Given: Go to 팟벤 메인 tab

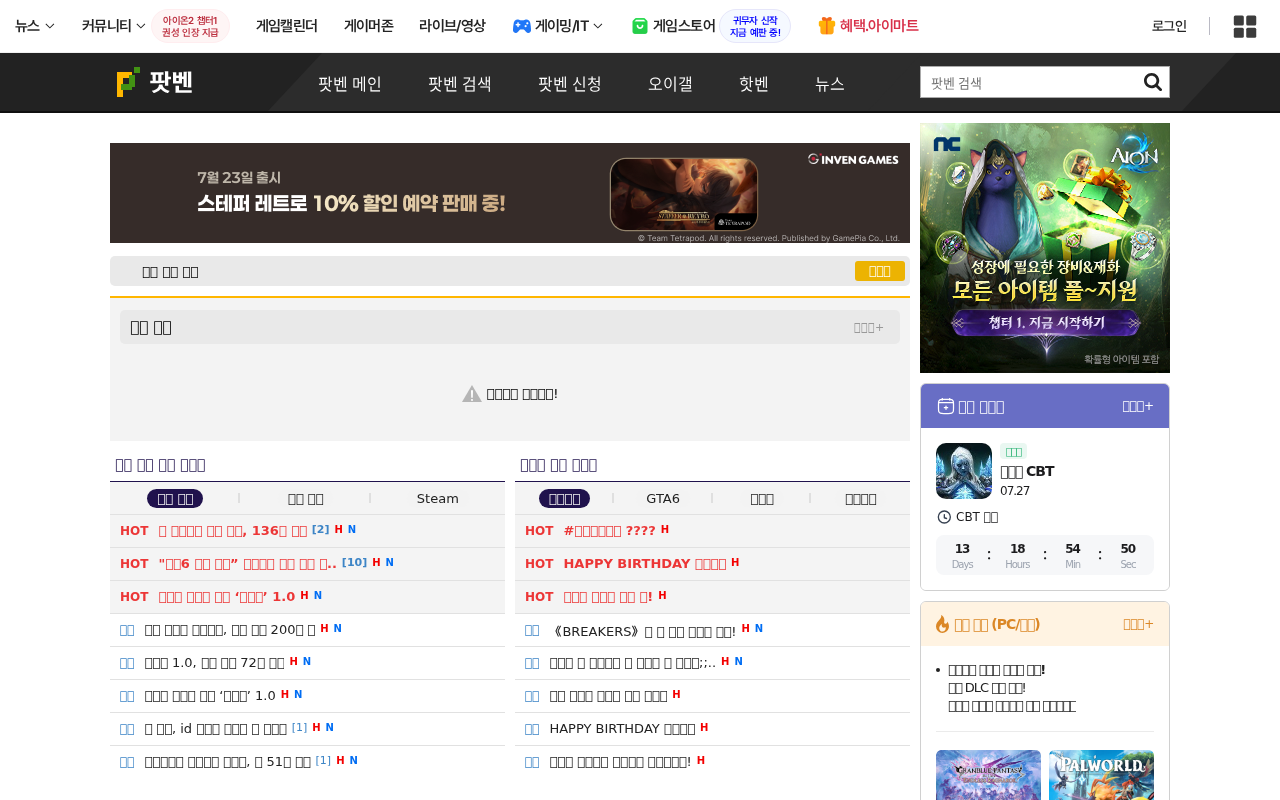Looking at the screenshot, I should (x=350, y=84).
